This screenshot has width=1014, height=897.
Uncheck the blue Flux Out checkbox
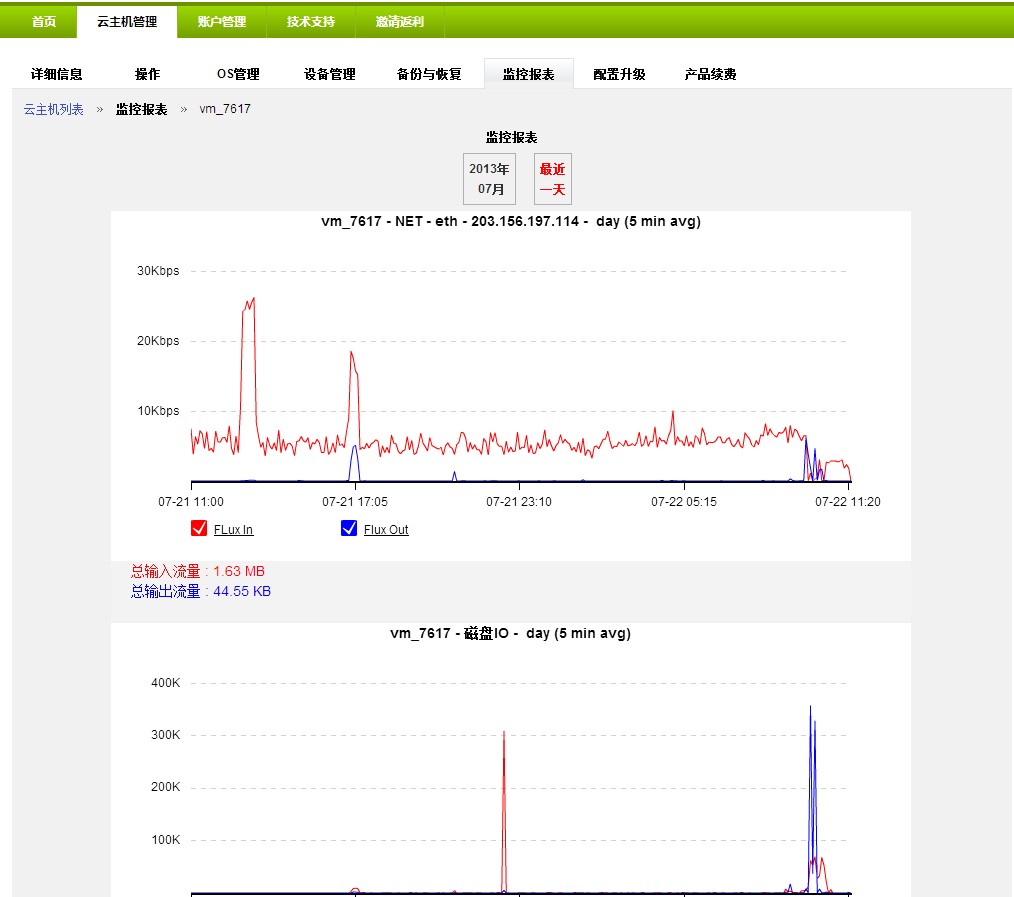[349, 528]
